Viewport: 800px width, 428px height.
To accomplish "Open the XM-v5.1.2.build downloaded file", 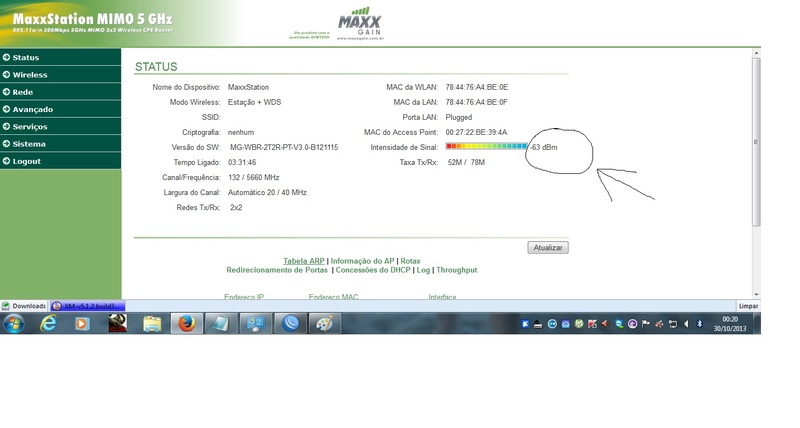I will pos(88,306).
